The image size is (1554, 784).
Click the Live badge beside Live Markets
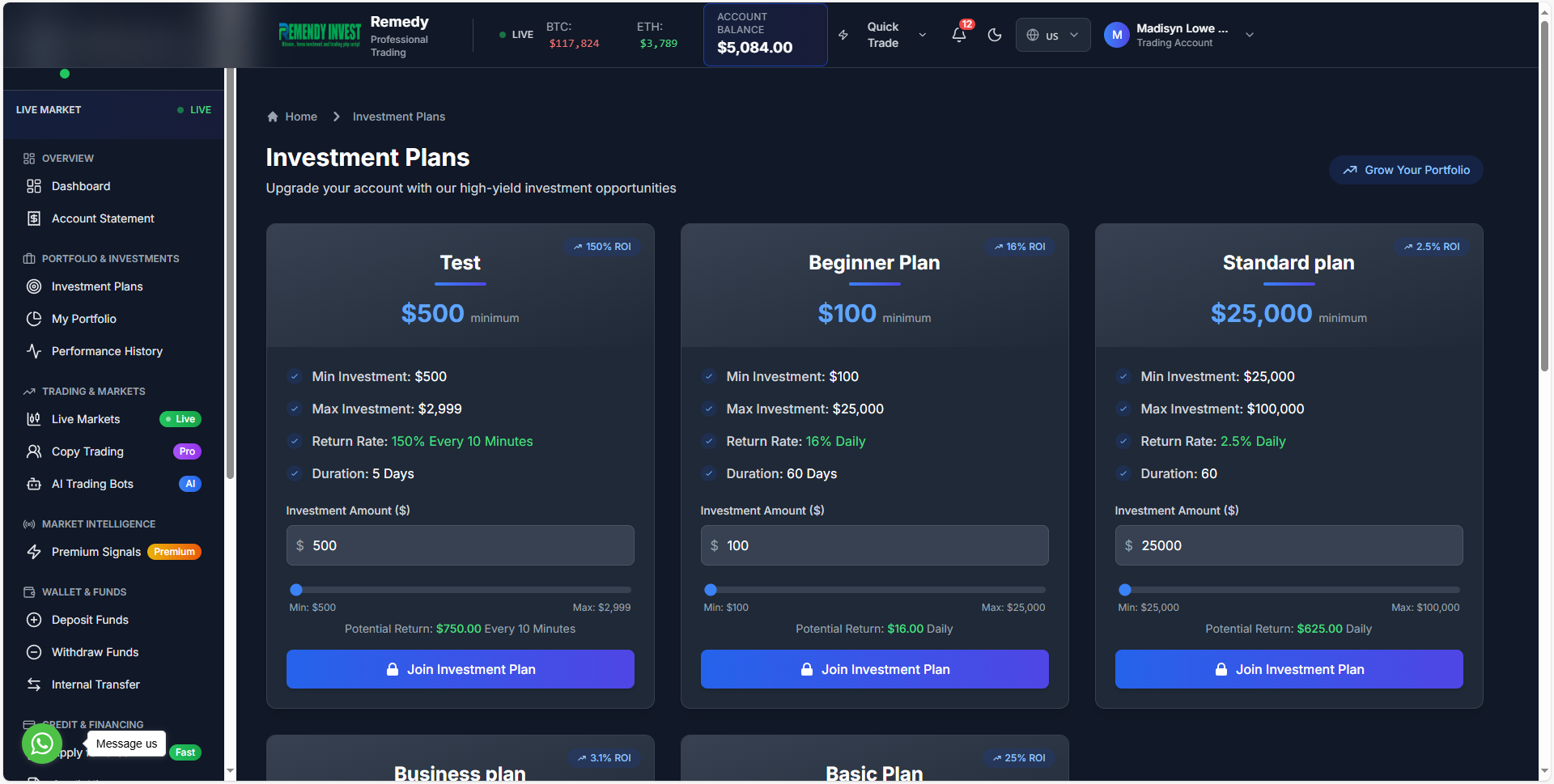180,419
